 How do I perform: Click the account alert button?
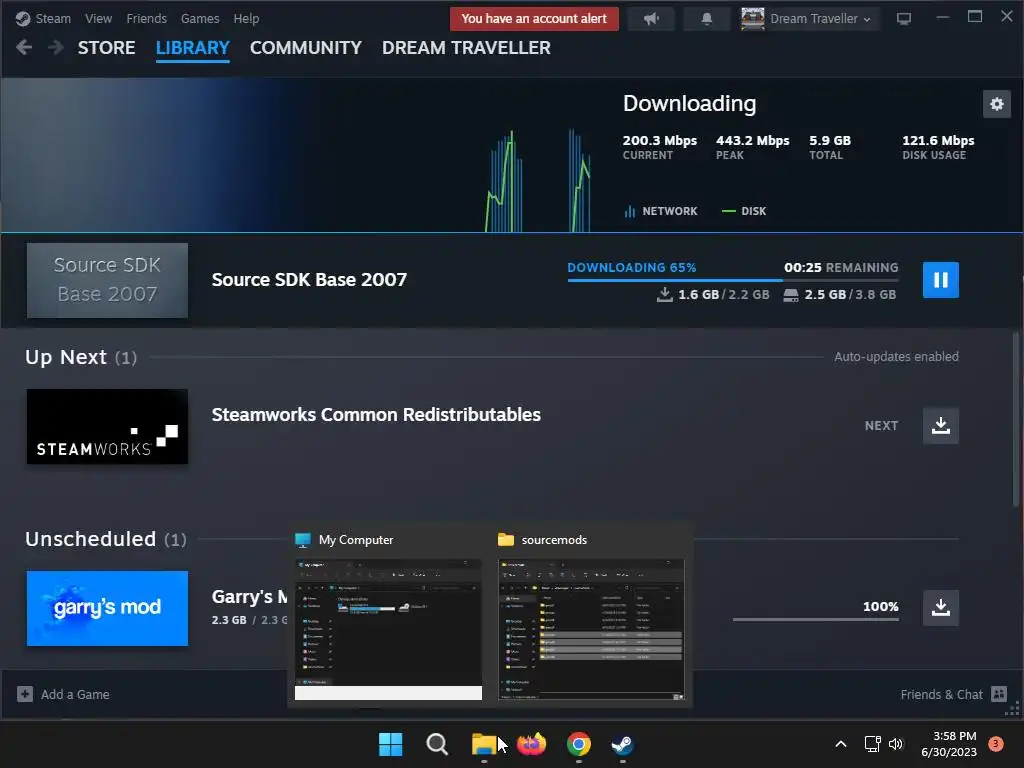pyautogui.click(x=534, y=19)
